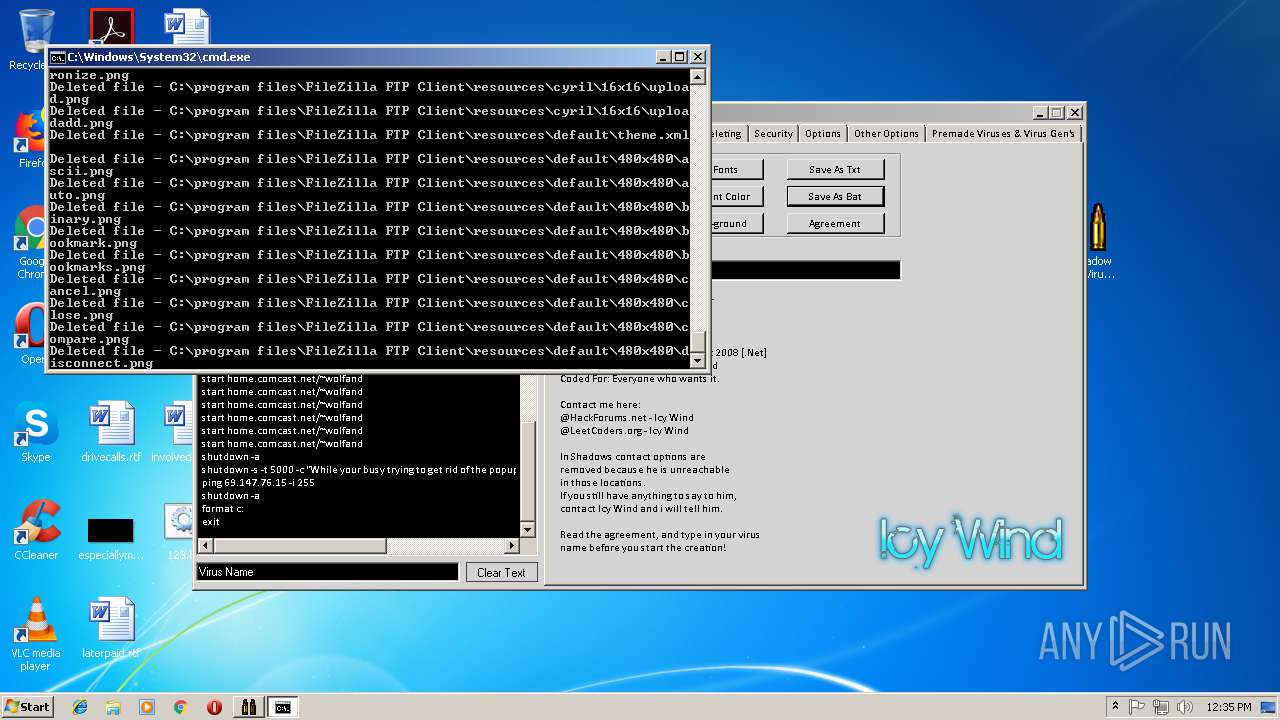Open laterpaid.rtf document icon
This screenshot has height=720, width=1280.
tap(111, 628)
